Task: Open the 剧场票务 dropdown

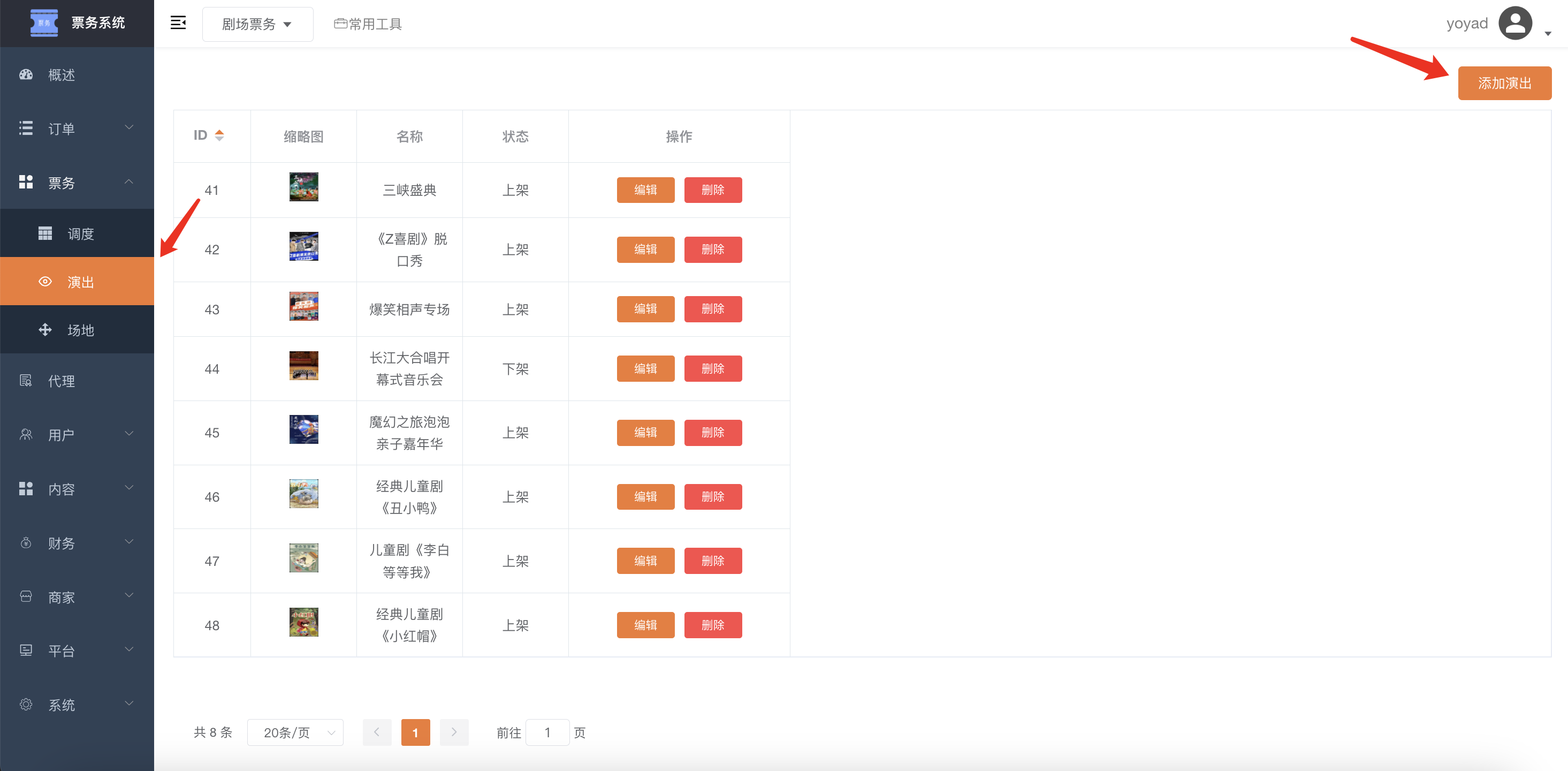Action: tap(257, 24)
